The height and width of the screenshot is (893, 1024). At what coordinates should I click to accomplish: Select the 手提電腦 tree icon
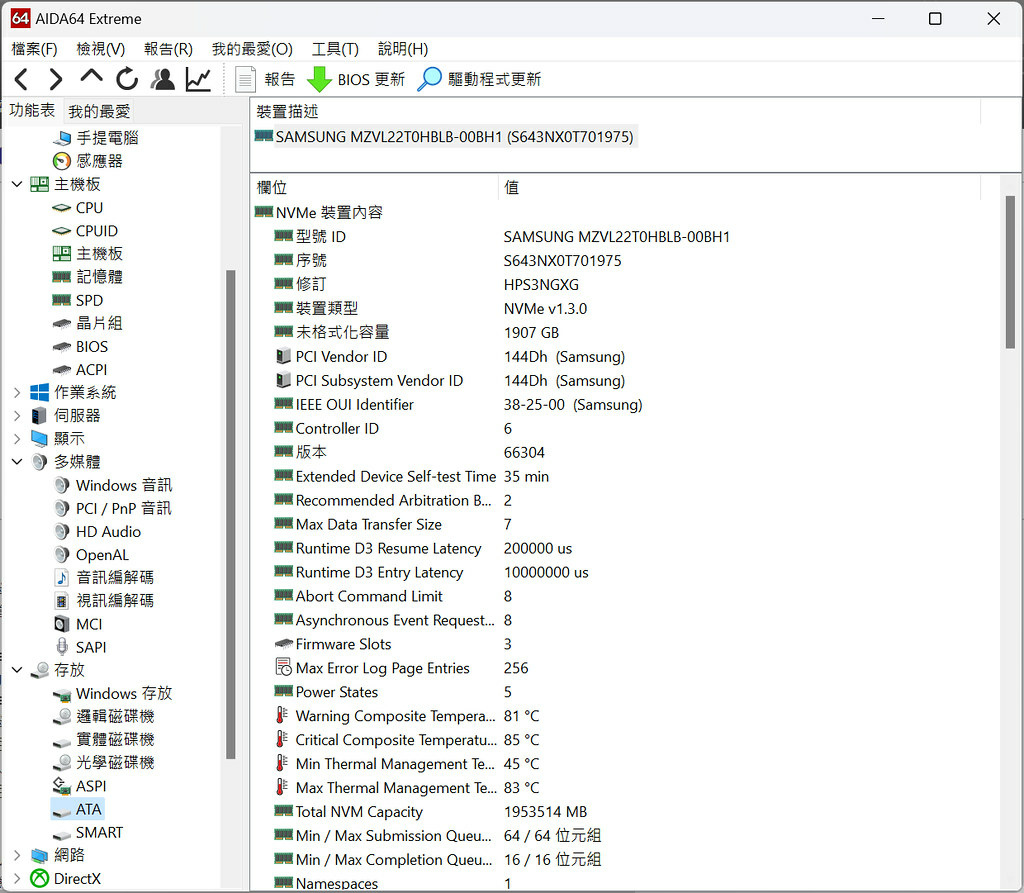click(x=62, y=138)
